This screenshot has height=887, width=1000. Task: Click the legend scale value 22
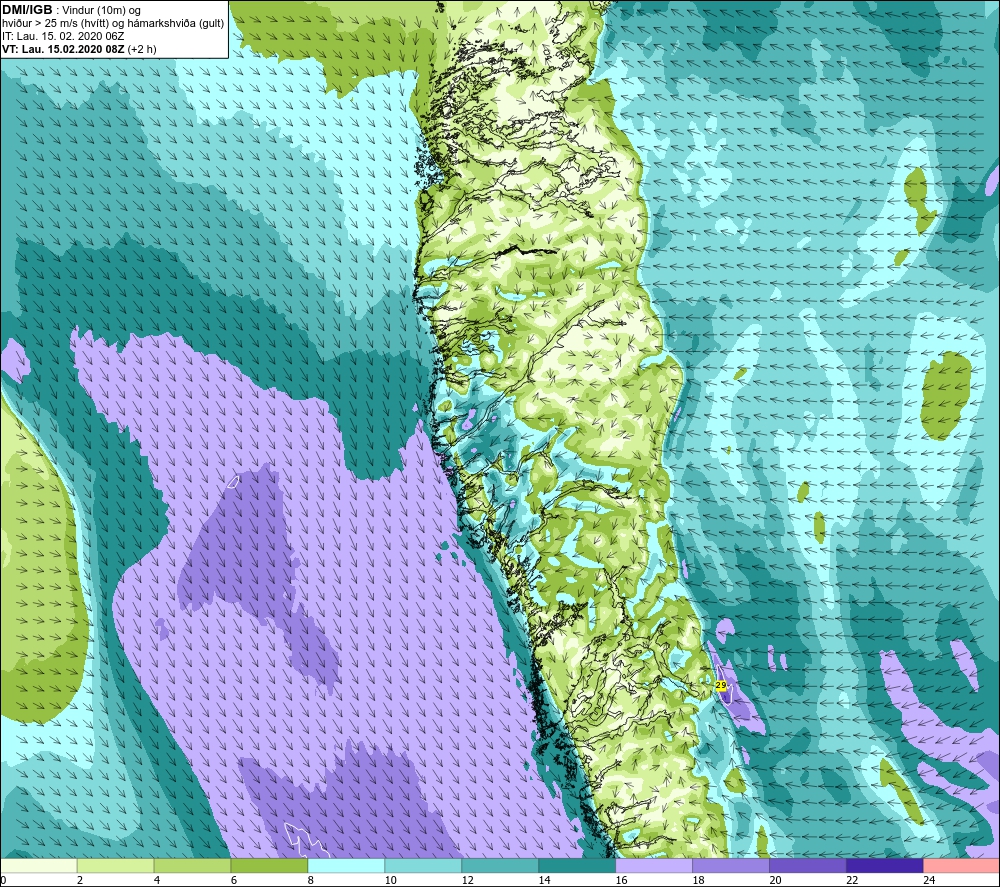[852, 880]
